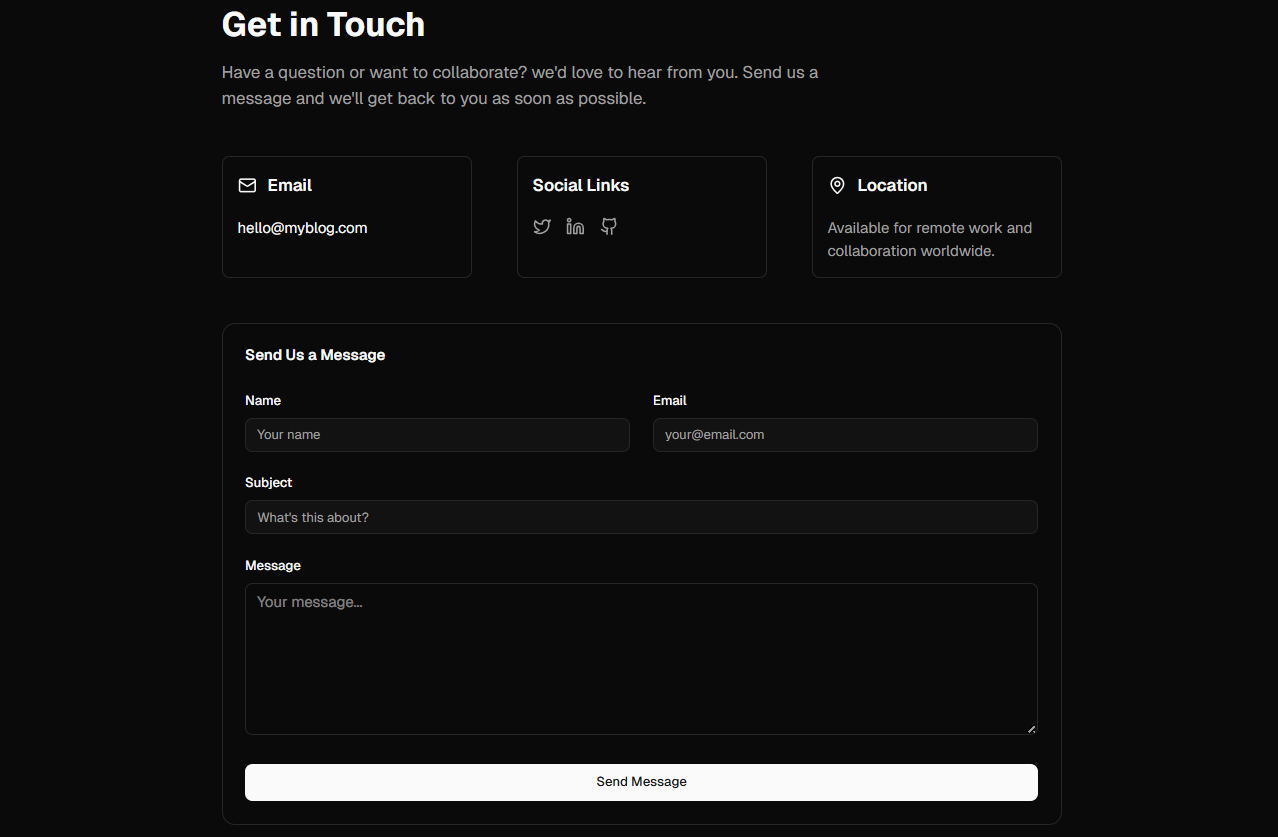Click inside the 'Your message...' text area
Image resolution: width=1278 pixels, height=837 pixels.
(641, 658)
